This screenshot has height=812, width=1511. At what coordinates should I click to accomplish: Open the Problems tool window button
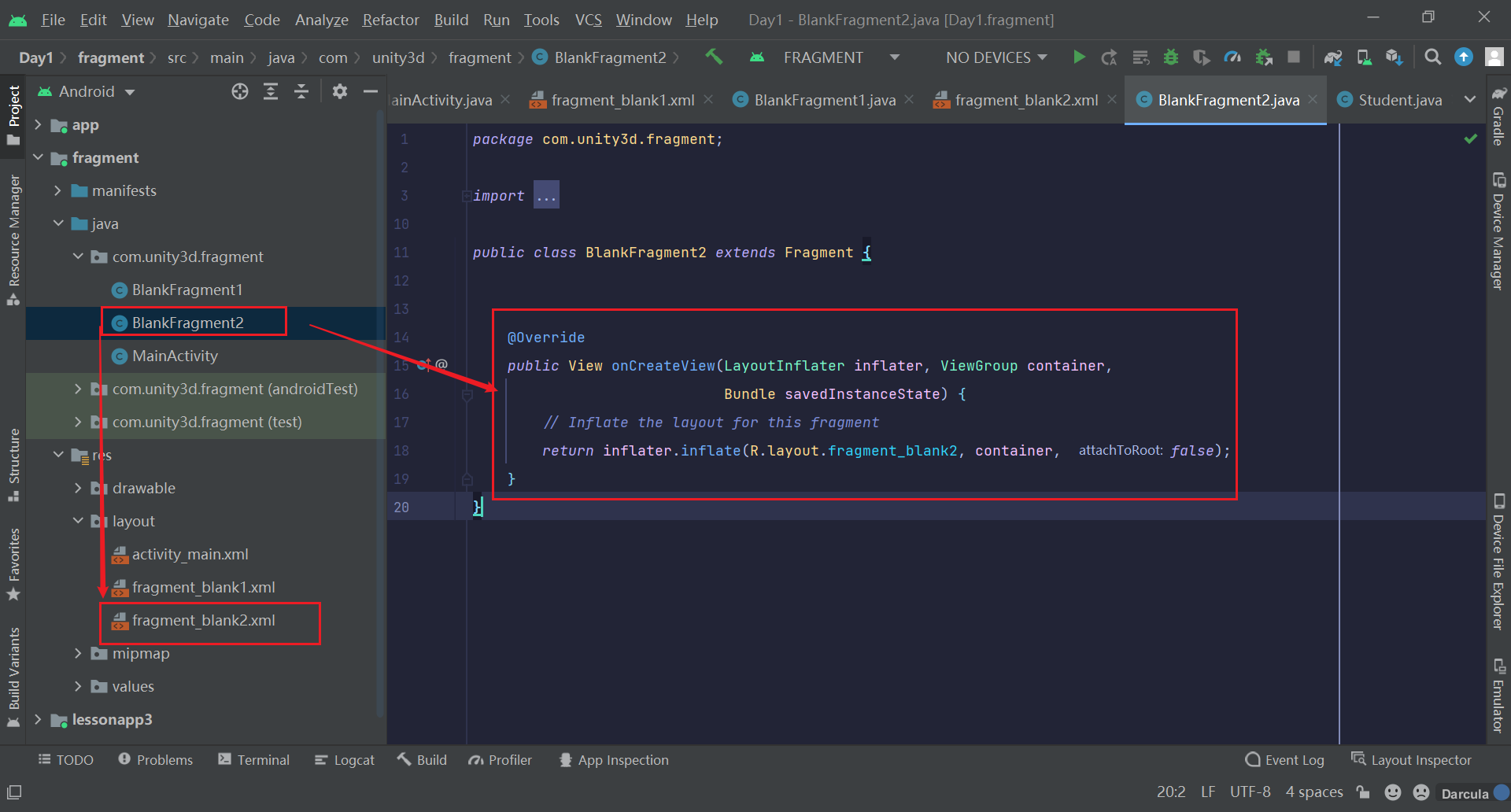(156, 760)
